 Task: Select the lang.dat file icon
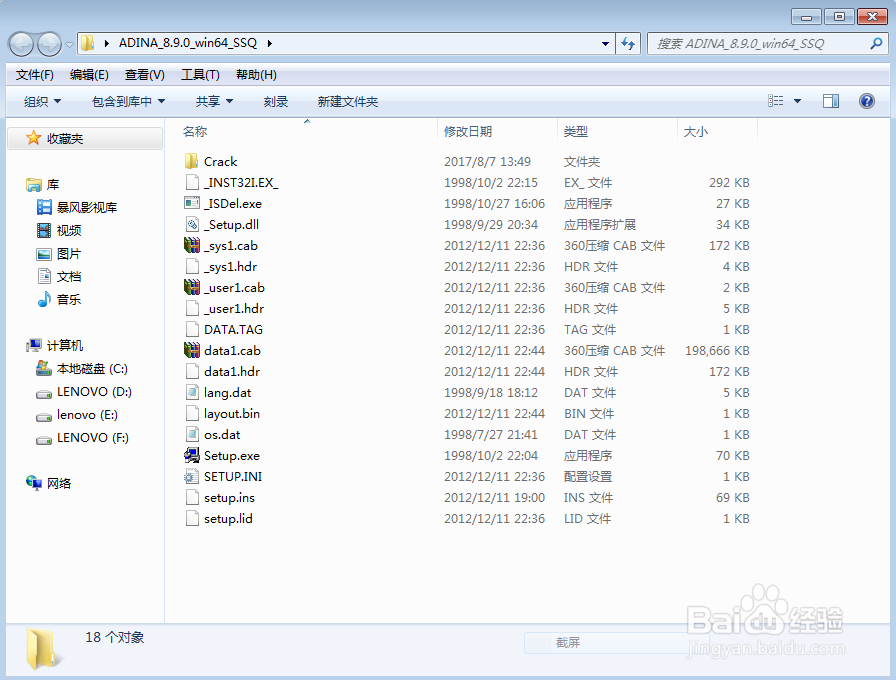point(192,392)
